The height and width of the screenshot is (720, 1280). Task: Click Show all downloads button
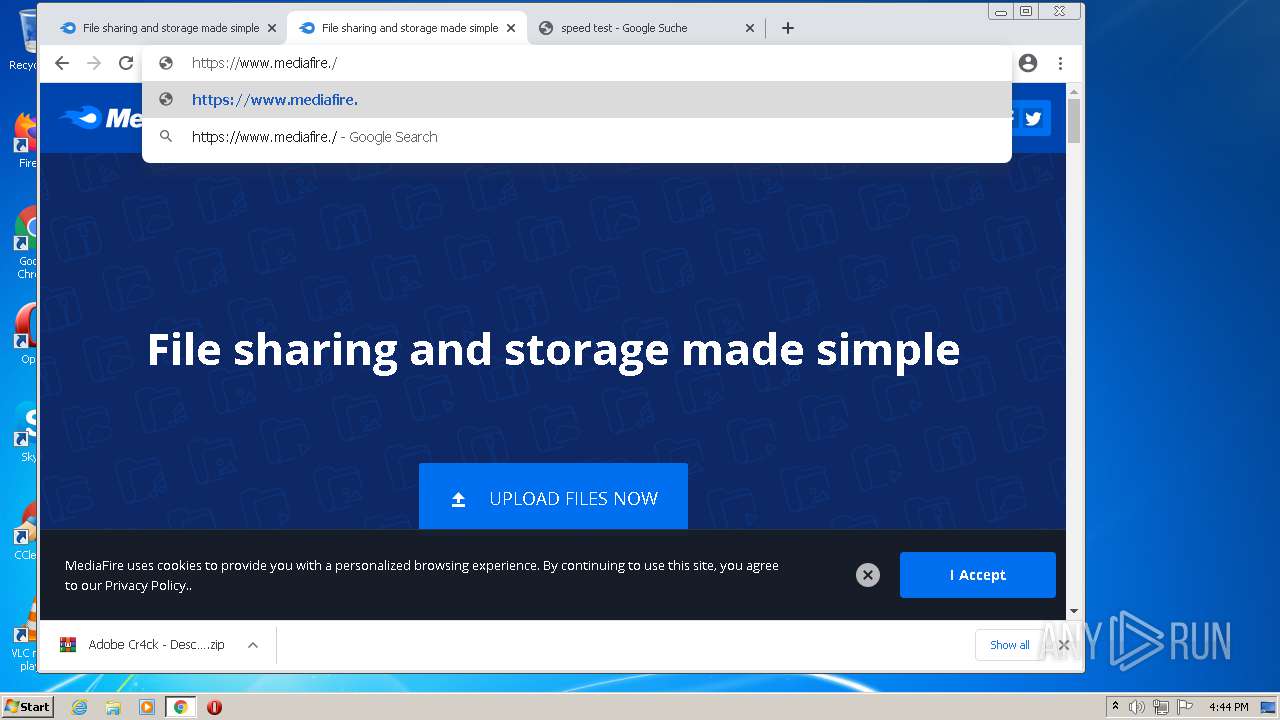(1009, 645)
